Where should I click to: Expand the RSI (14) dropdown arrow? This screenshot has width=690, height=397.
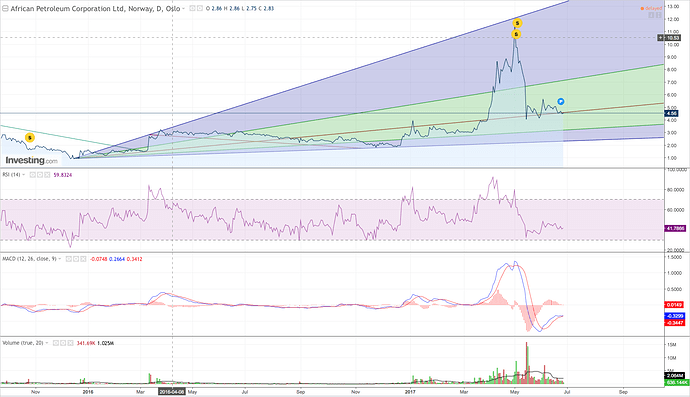pyautogui.click(x=23, y=175)
